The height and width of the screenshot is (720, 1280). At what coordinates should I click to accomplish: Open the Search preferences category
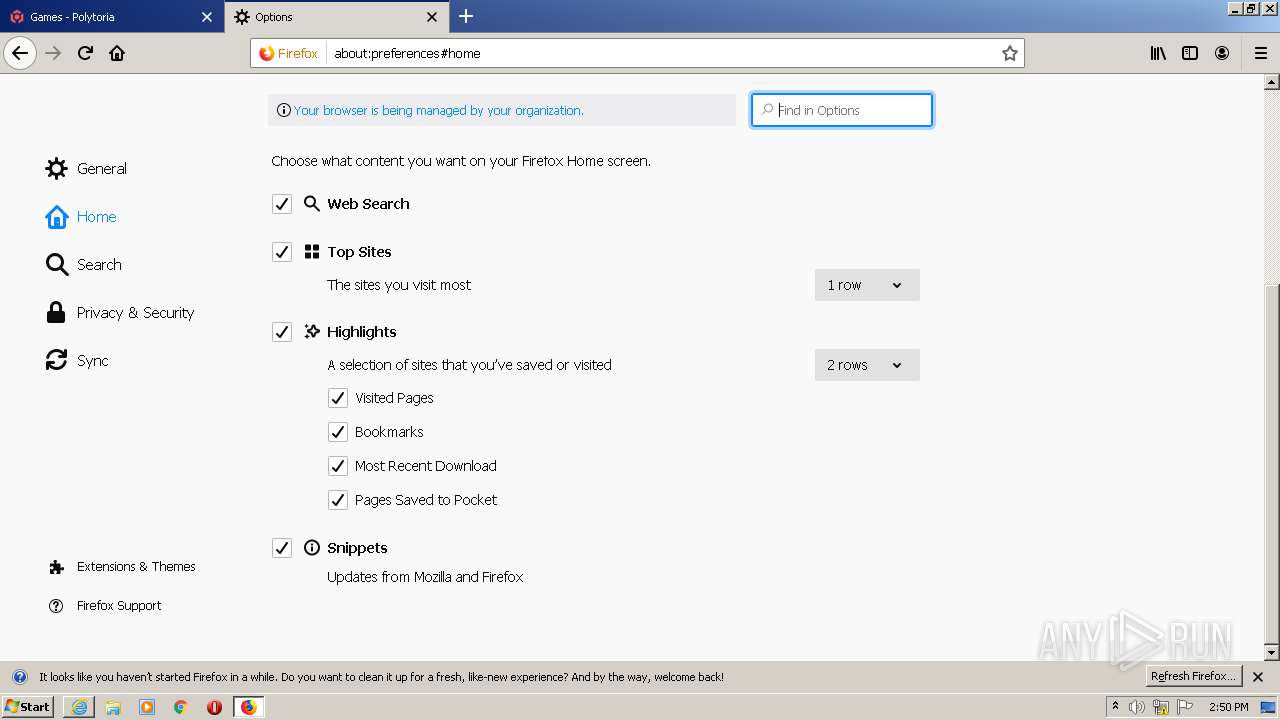point(84,265)
